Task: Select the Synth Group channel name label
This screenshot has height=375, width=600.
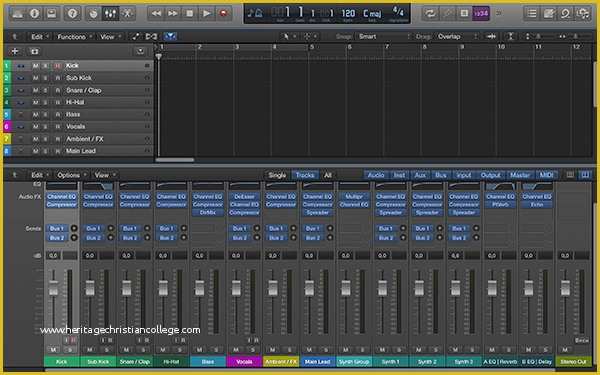Action: tap(354, 362)
